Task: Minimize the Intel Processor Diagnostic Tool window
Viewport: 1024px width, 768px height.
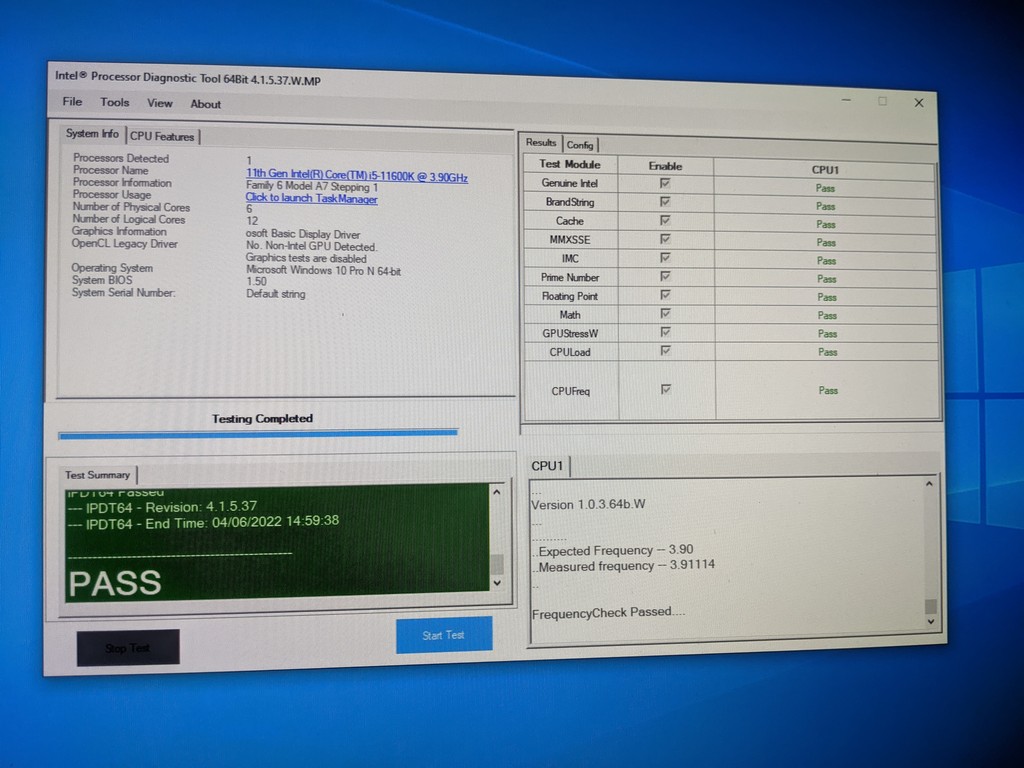Action: (846, 100)
